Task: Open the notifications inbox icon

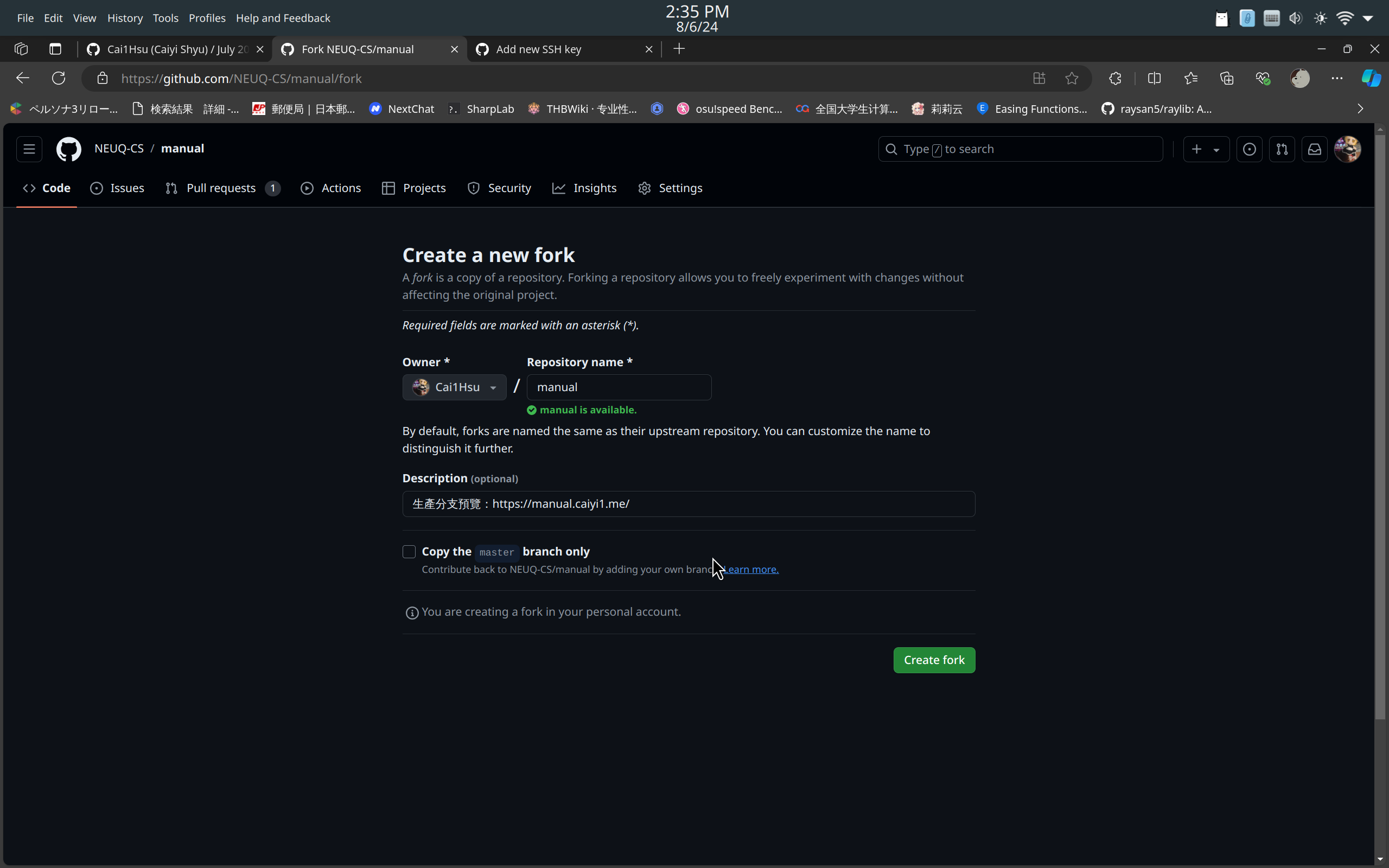Action: (1314, 149)
